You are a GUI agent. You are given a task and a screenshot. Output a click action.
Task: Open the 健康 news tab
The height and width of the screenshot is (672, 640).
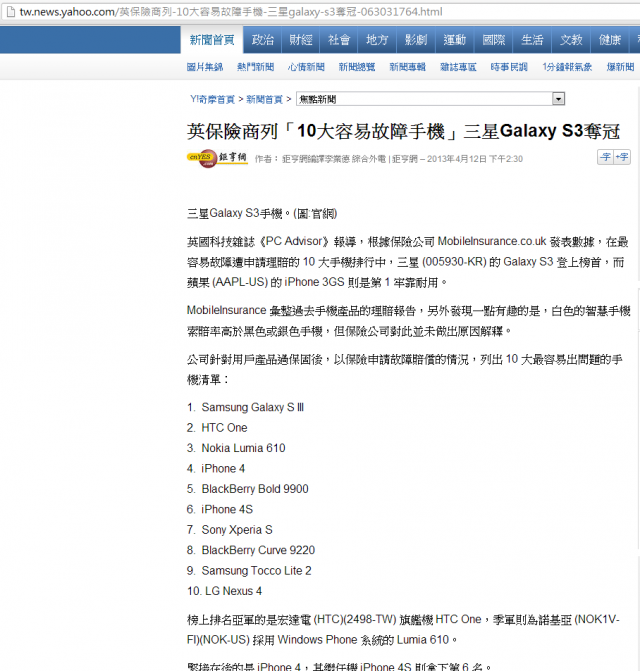[x=610, y=40]
